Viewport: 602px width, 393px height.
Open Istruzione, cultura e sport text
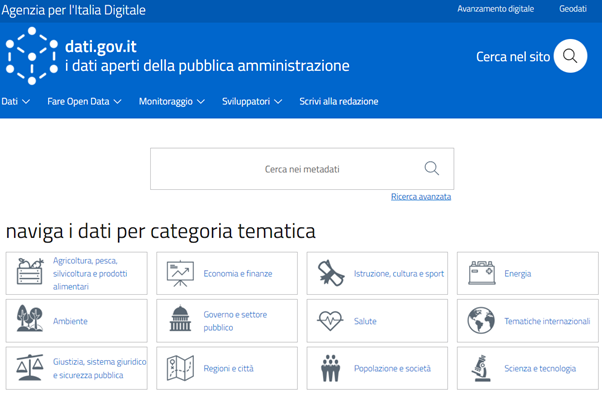click(x=399, y=274)
